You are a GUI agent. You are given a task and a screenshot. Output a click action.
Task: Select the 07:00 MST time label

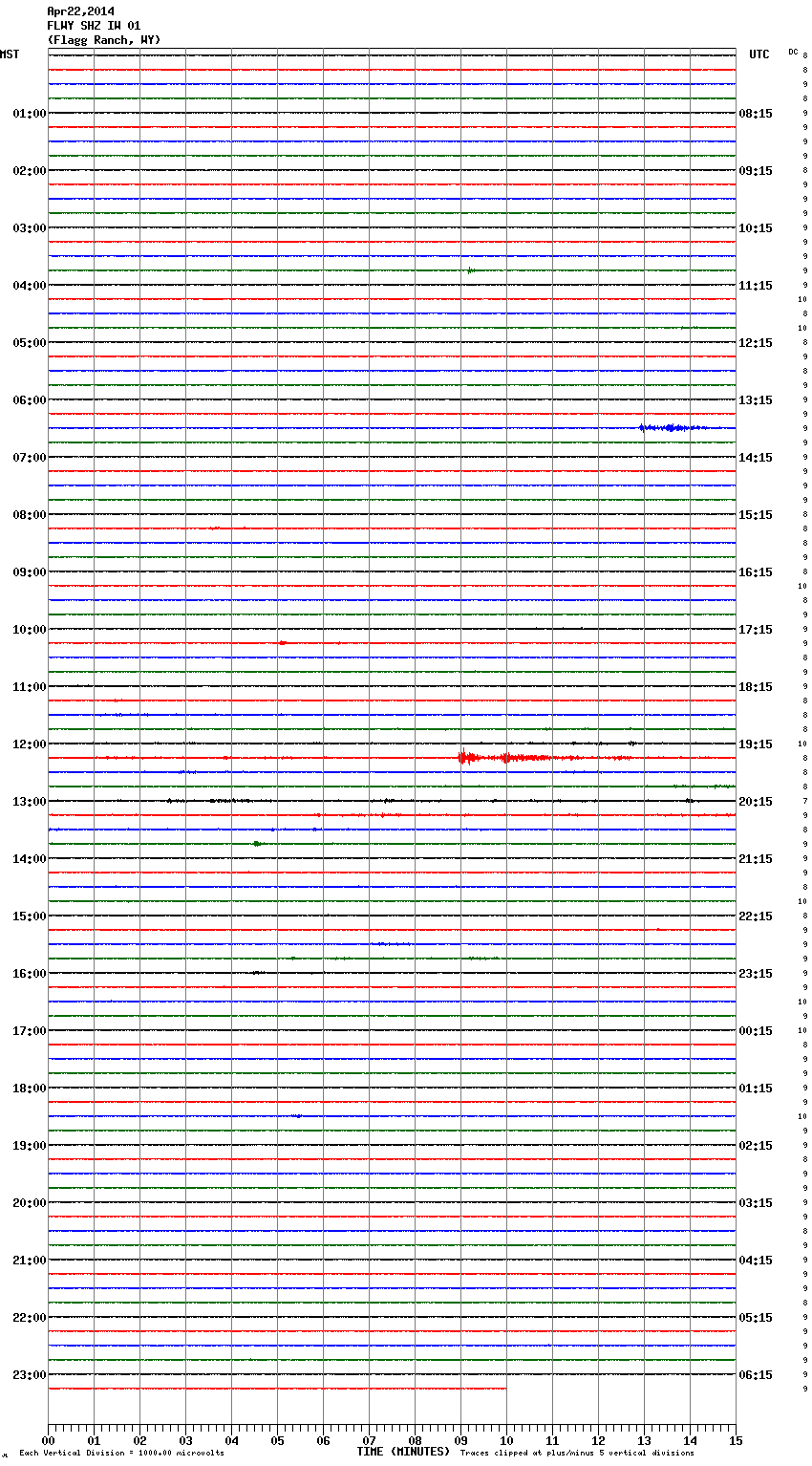coord(30,458)
